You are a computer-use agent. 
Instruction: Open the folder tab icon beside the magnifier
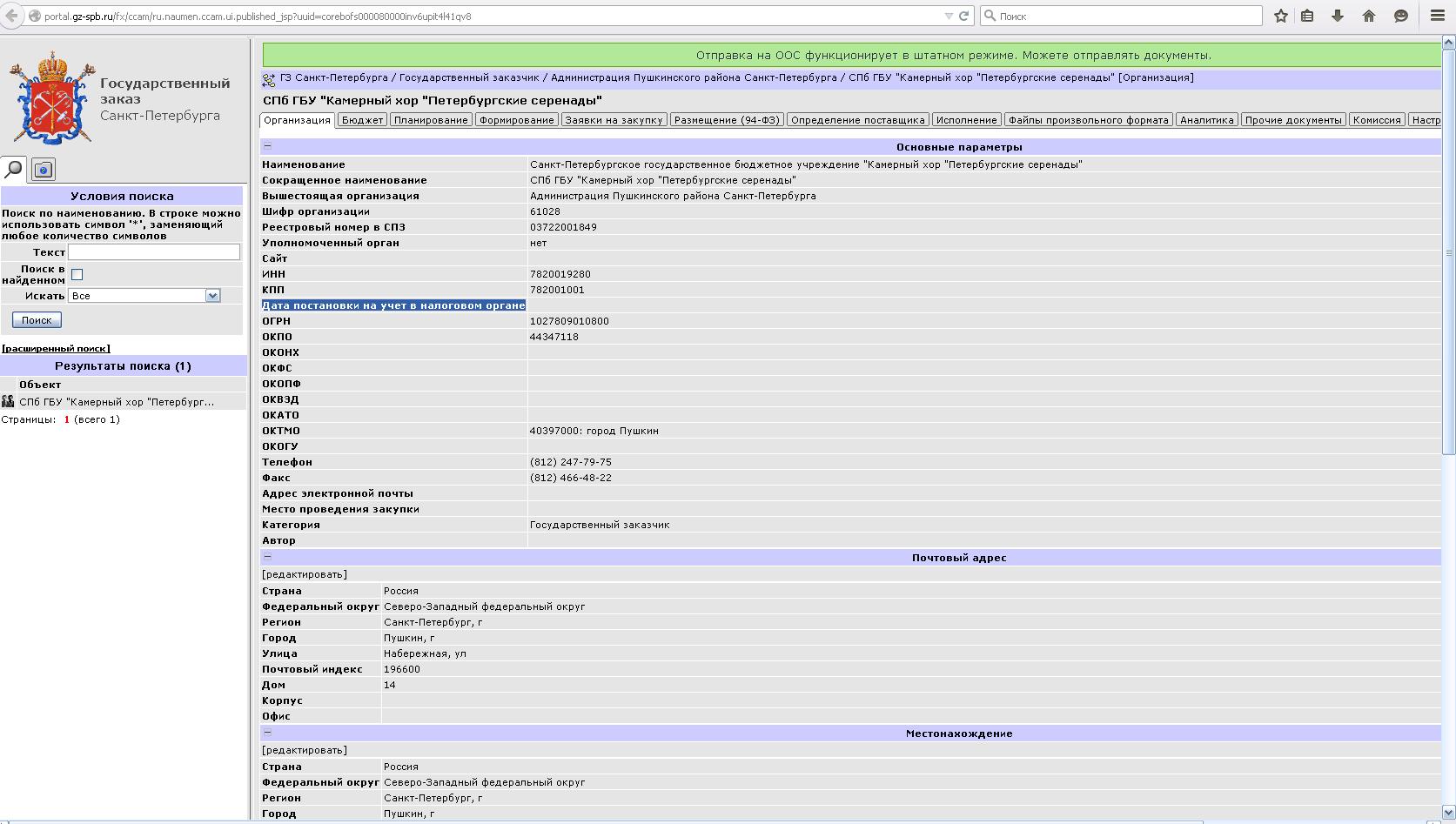pos(43,170)
